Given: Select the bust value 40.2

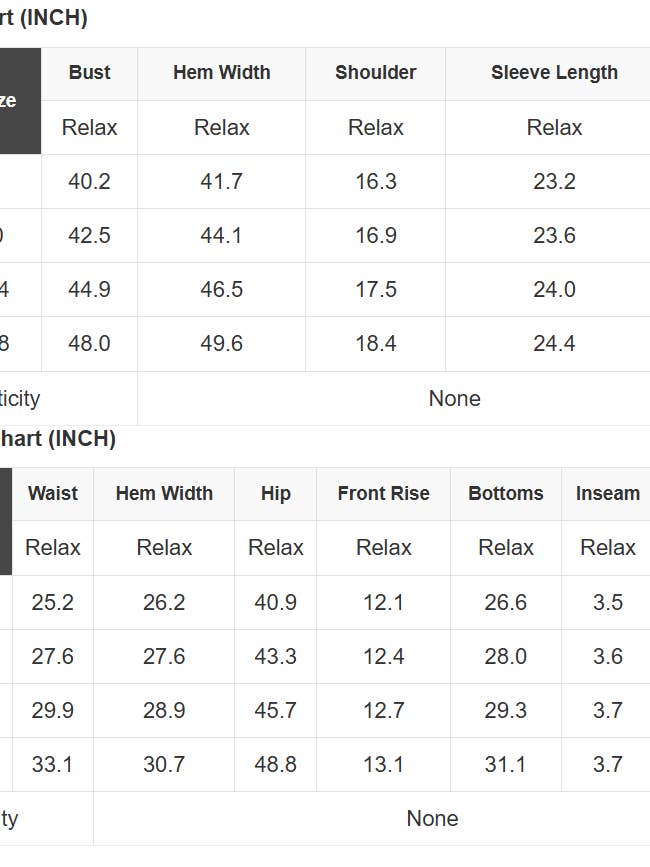Looking at the screenshot, I should pyautogui.click(x=89, y=182).
